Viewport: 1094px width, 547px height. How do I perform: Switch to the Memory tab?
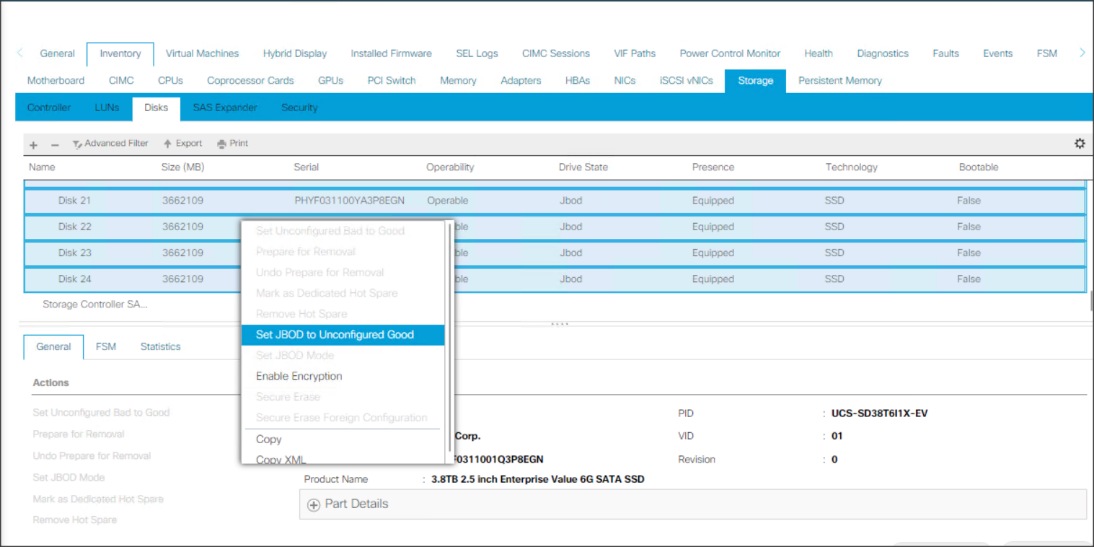coord(458,80)
